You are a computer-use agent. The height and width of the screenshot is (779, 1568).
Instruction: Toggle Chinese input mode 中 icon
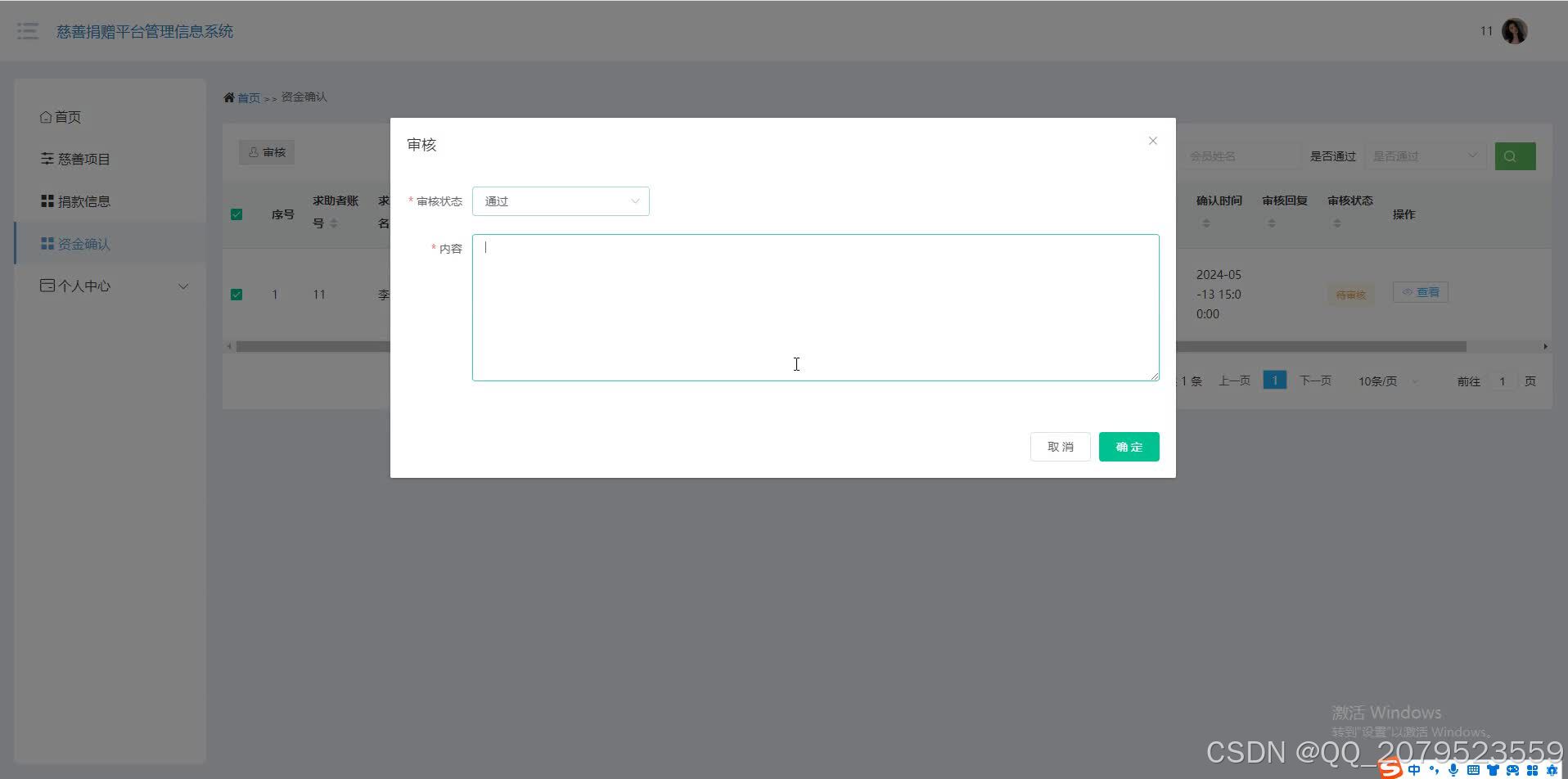click(1414, 770)
